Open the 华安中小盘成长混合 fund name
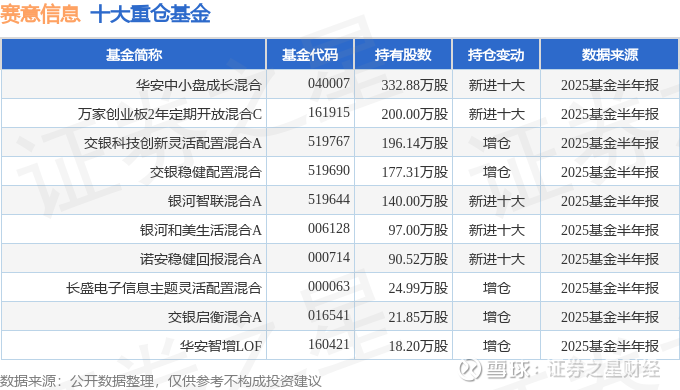The image size is (680, 390). [199, 85]
